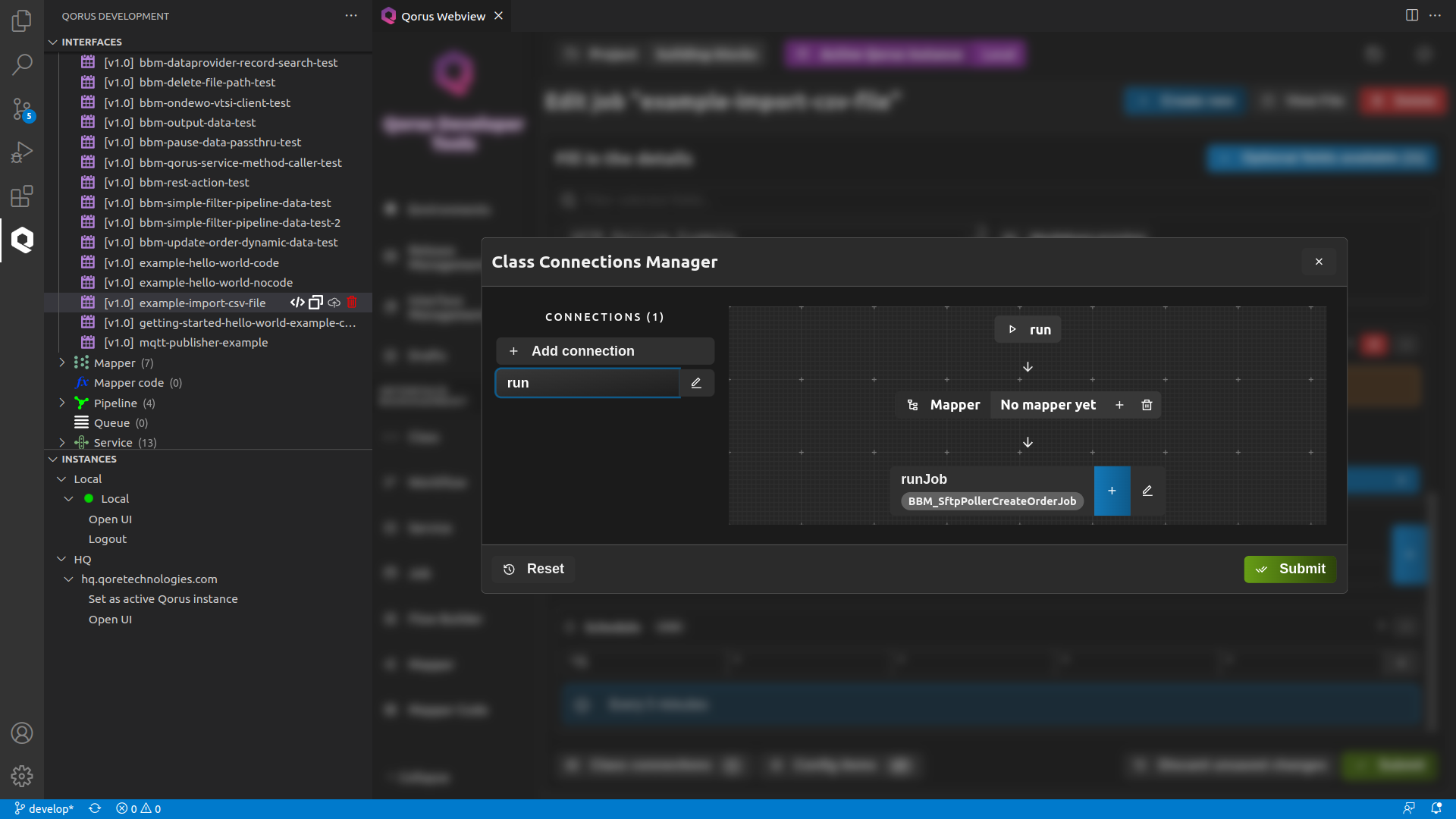
Task: Edit the runJob connector pencil icon
Action: point(1147,491)
